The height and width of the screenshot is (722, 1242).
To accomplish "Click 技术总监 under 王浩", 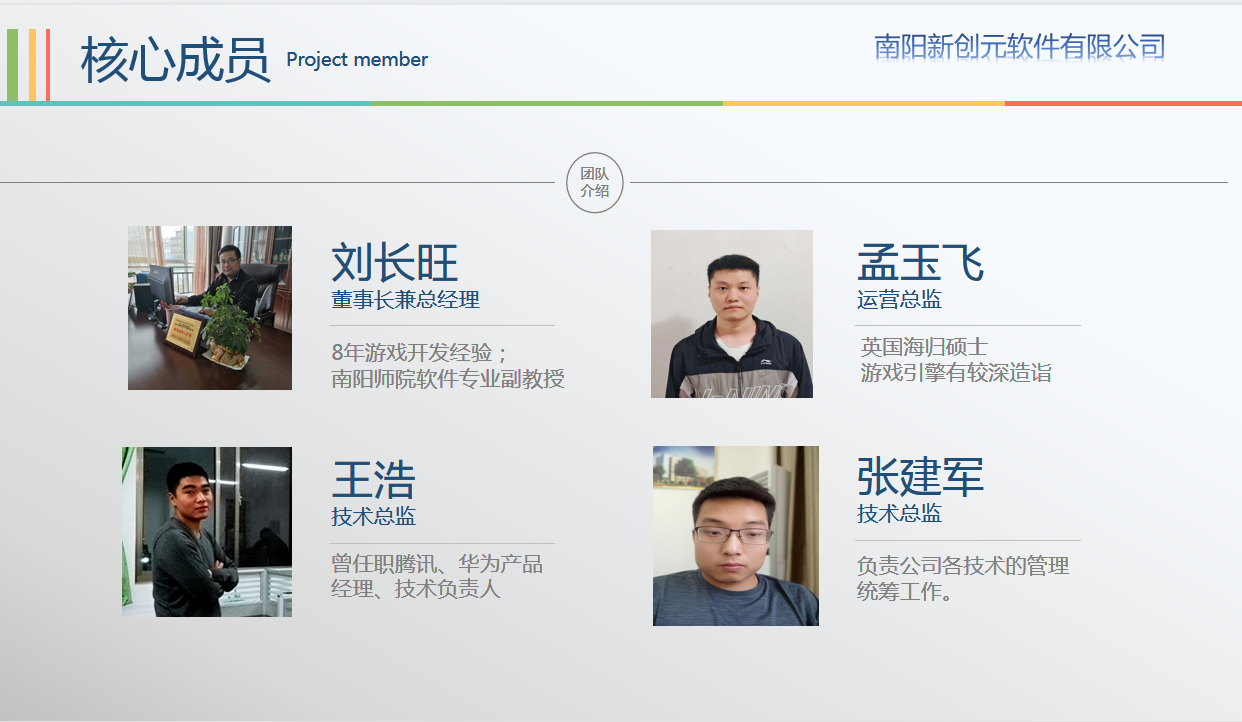I will click(374, 516).
